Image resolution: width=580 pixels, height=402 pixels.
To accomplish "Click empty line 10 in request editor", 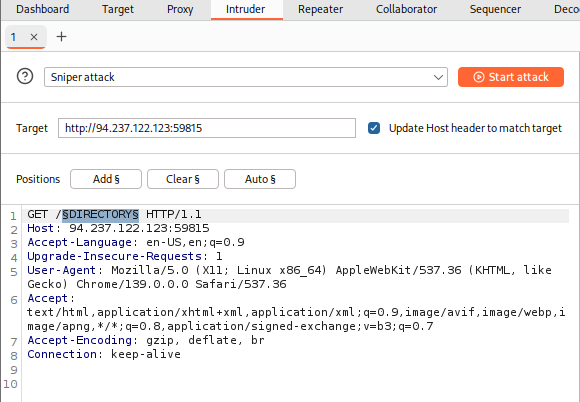I will [x=295, y=384].
